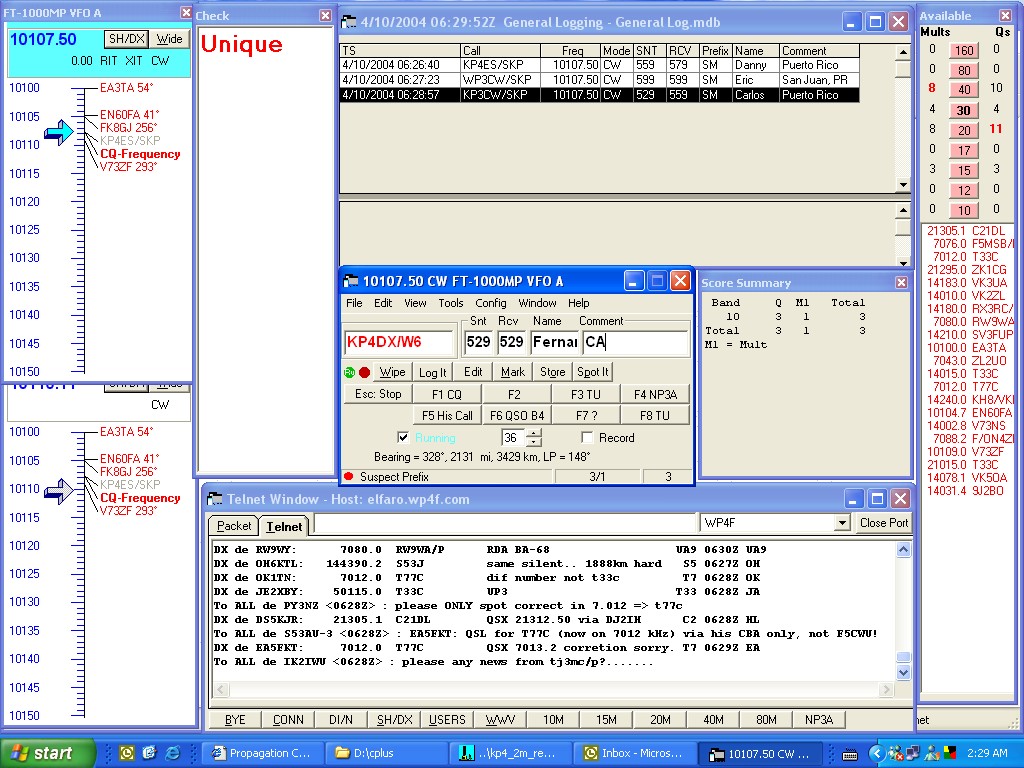Screen dimensions: 1024x768
Task: Click the blue arrow frequency marker
Action: pyautogui.click(x=59, y=131)
